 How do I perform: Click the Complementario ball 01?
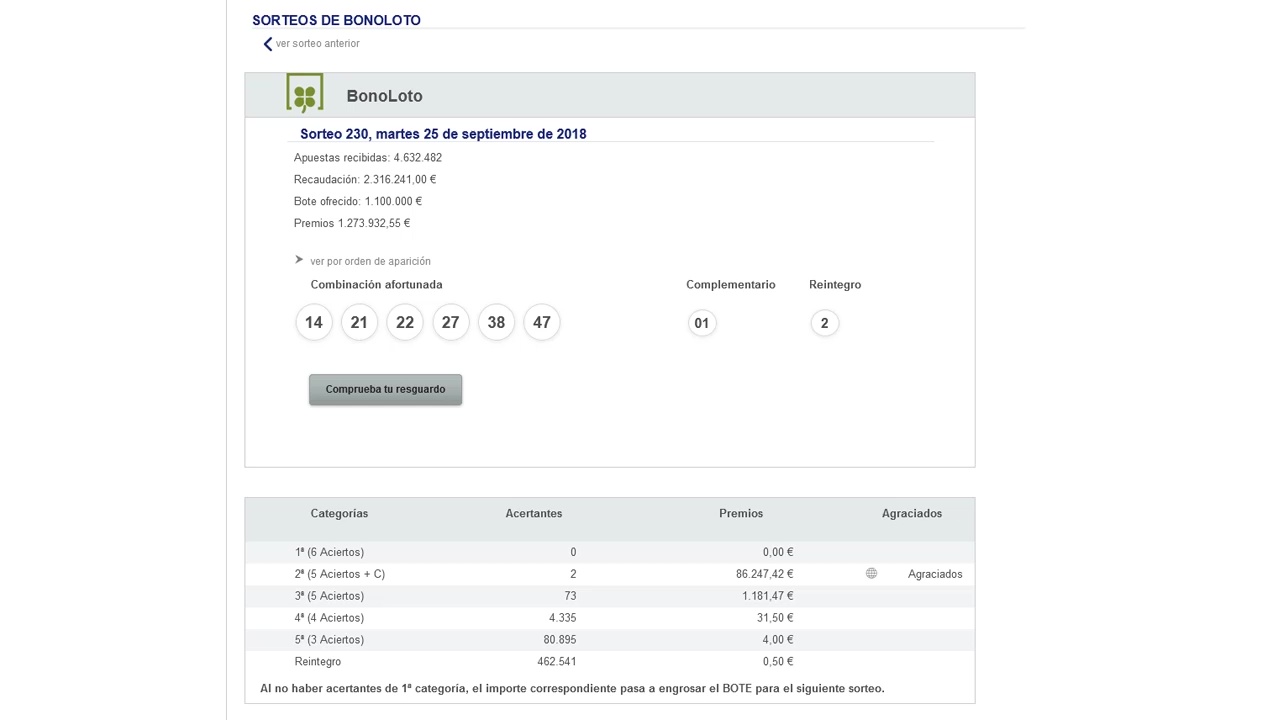[702, 323]
